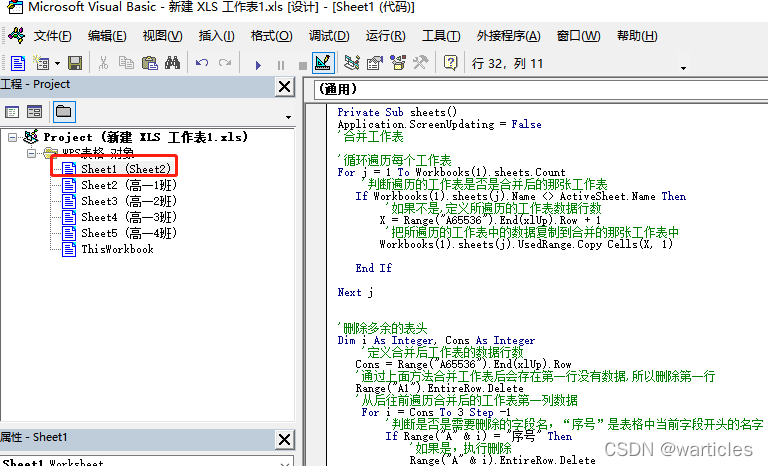768x466 pixels.
Task: Open the 插入(I) menu
Action: point(216,36)
